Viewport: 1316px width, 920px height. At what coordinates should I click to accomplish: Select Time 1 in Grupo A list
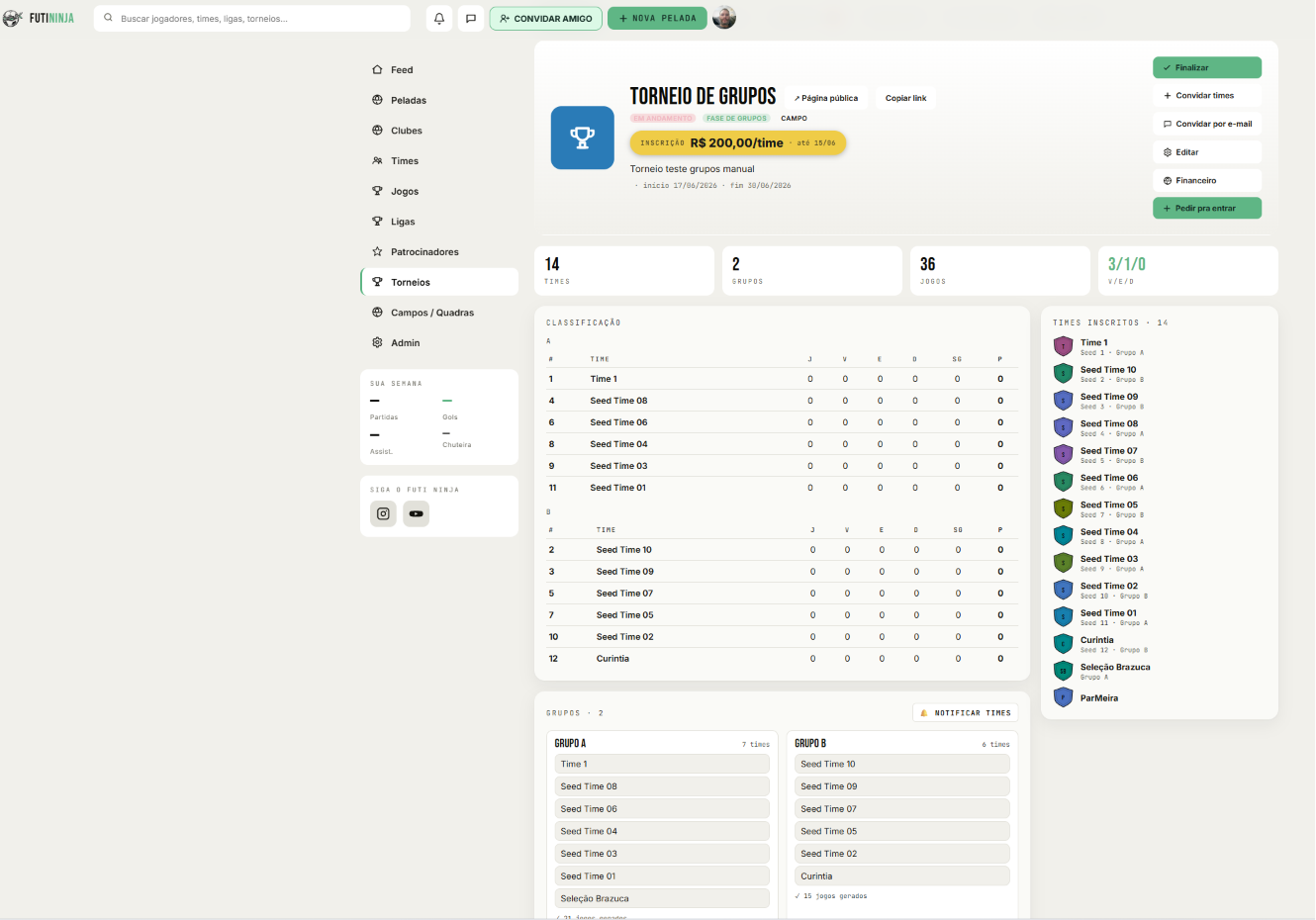(662, 764)
